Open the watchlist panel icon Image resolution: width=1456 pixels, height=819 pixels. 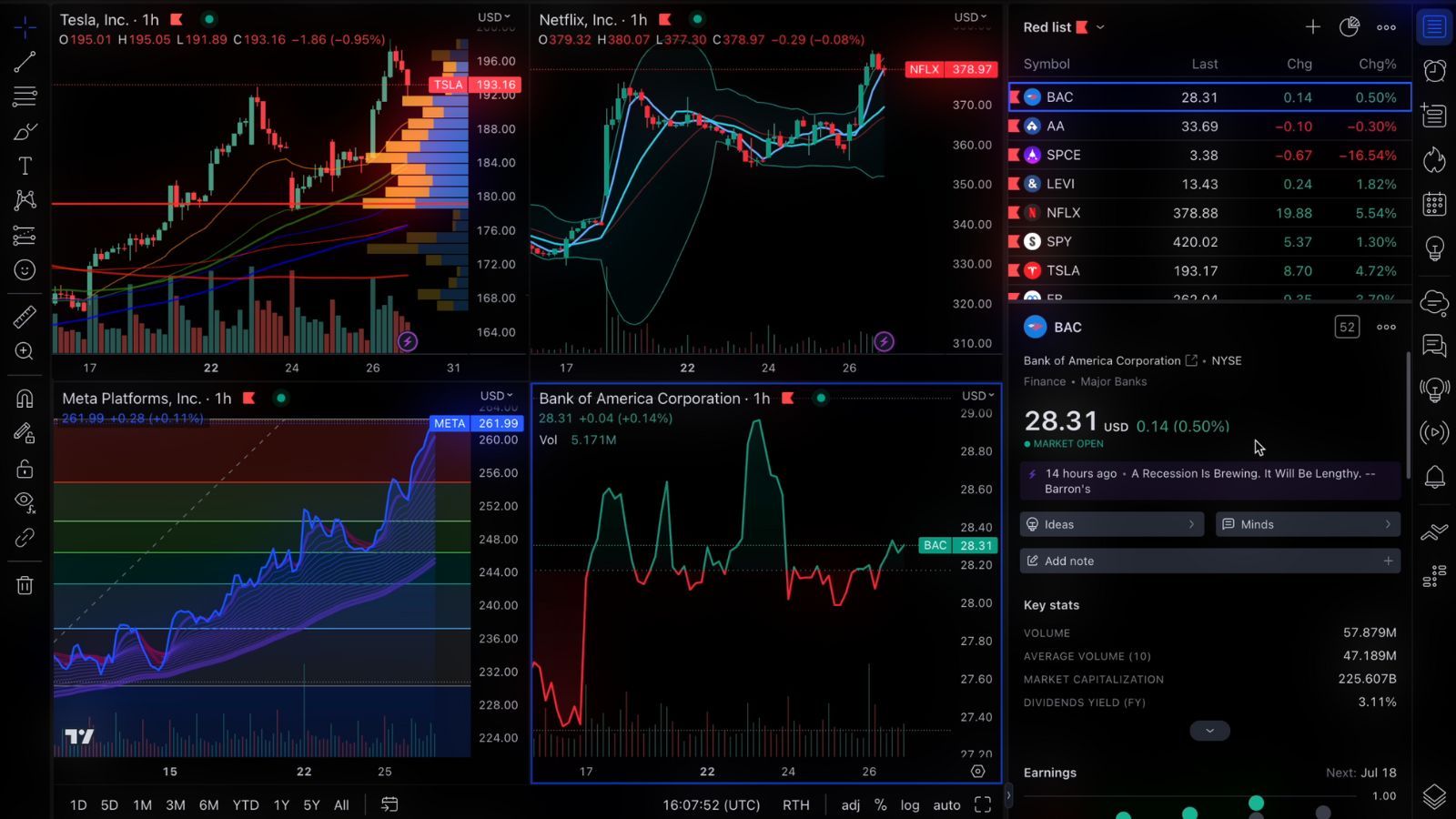pyautogui.click(x=1434, y=26)
